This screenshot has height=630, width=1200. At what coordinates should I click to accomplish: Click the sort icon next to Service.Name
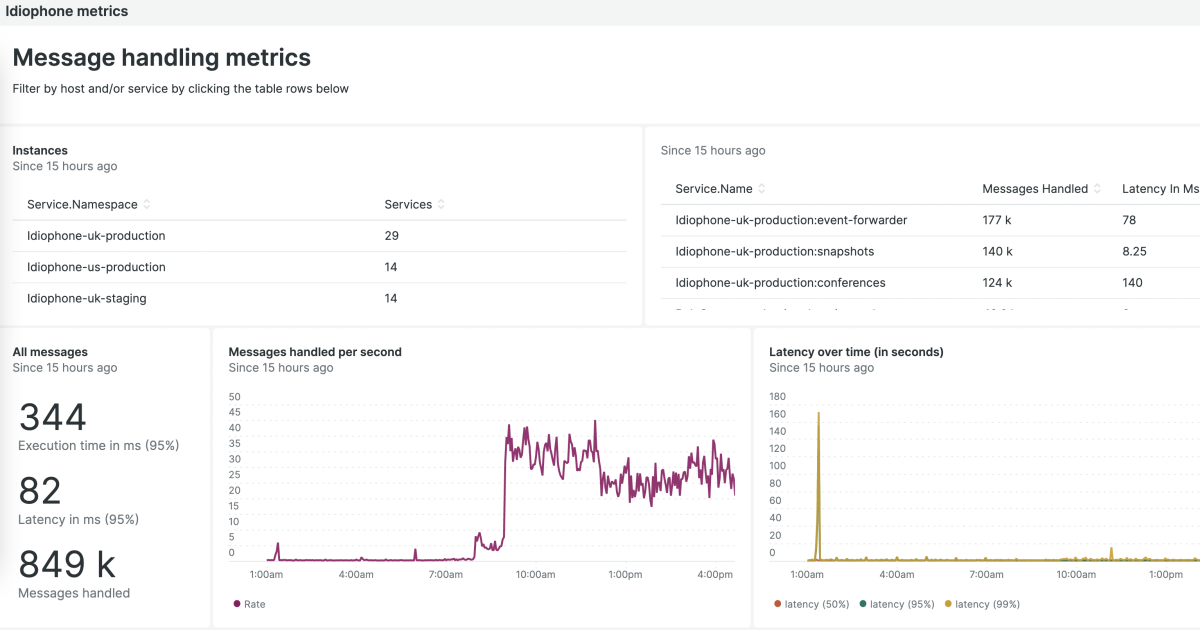(x=763, y=188)
